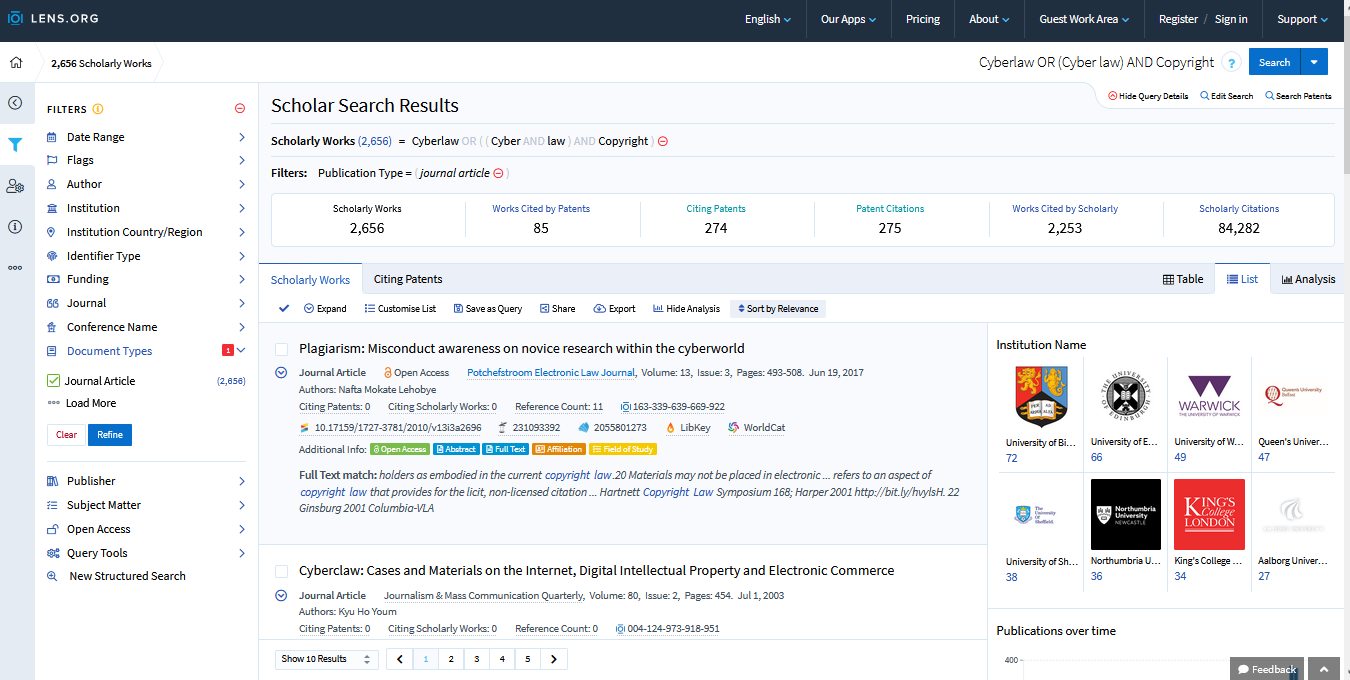Collapse sidebar with the back arrow icon
The image size is (1350, 680).
(15, 102)
